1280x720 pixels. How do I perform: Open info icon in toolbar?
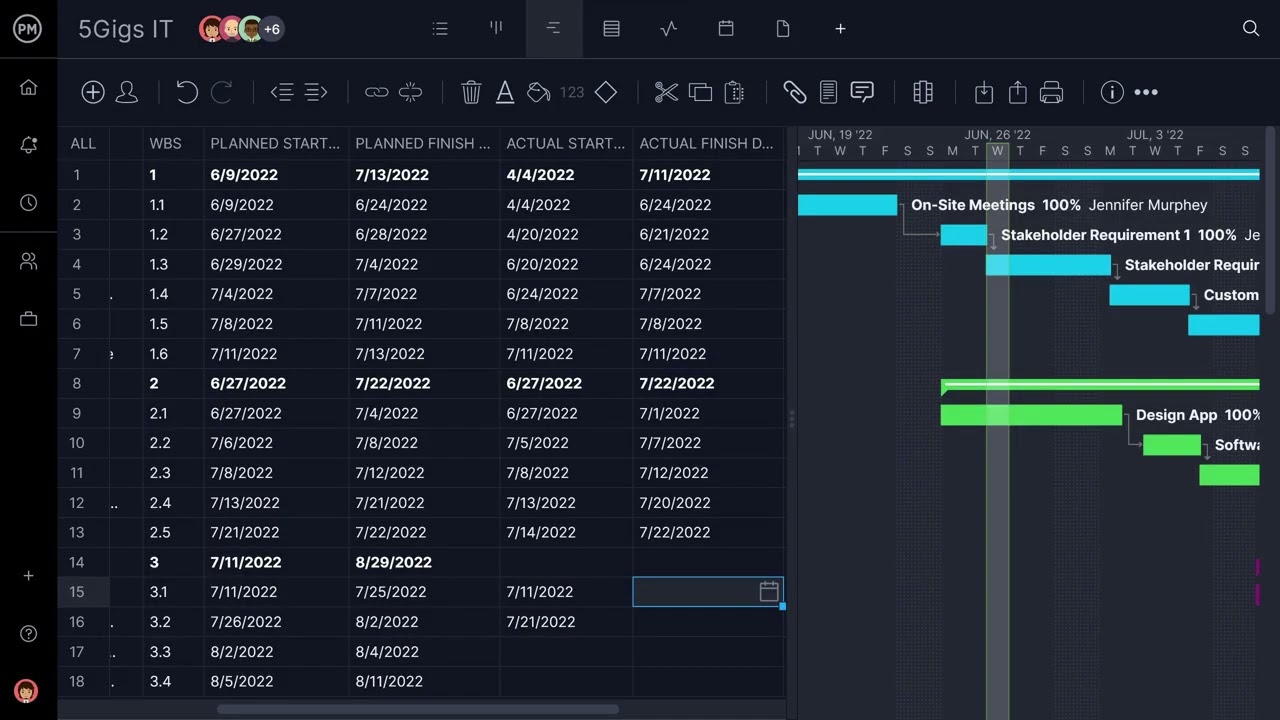[1112, 92]
